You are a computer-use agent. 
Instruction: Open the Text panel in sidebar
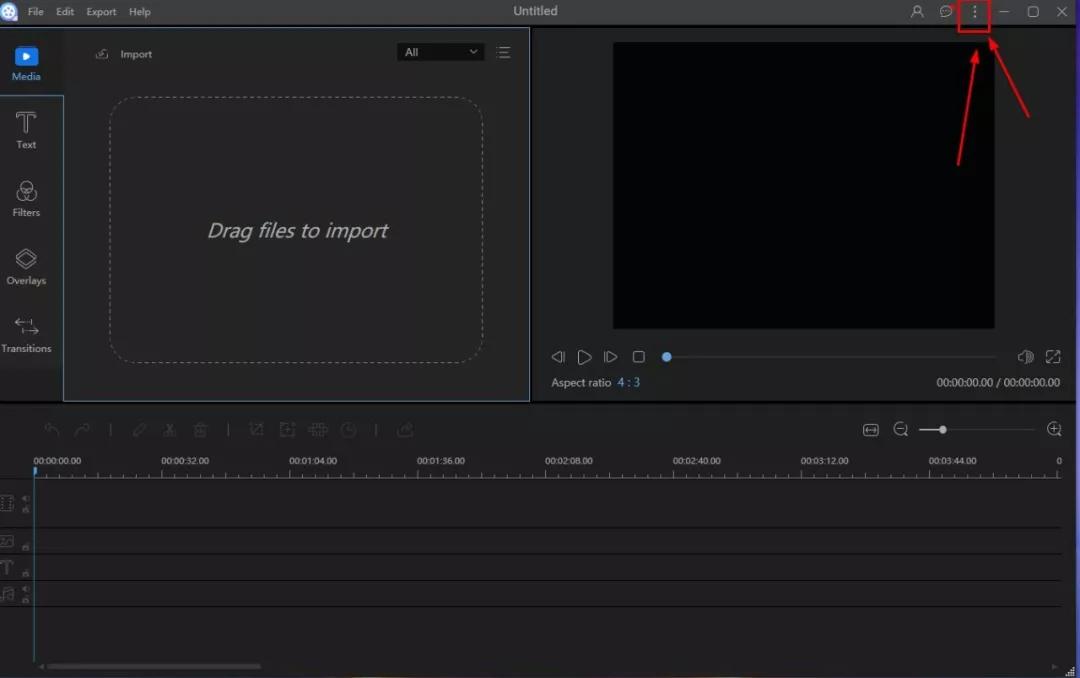click(26, 130)
